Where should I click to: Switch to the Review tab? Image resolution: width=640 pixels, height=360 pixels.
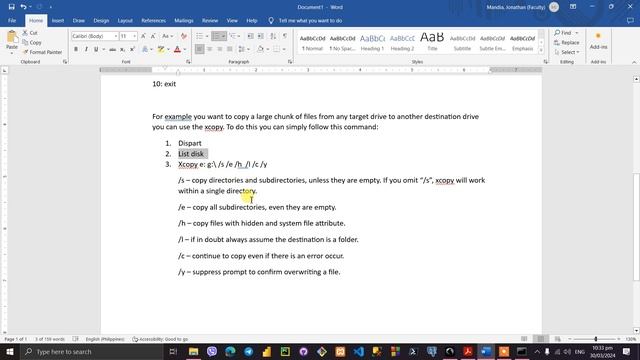pos(210,20)
